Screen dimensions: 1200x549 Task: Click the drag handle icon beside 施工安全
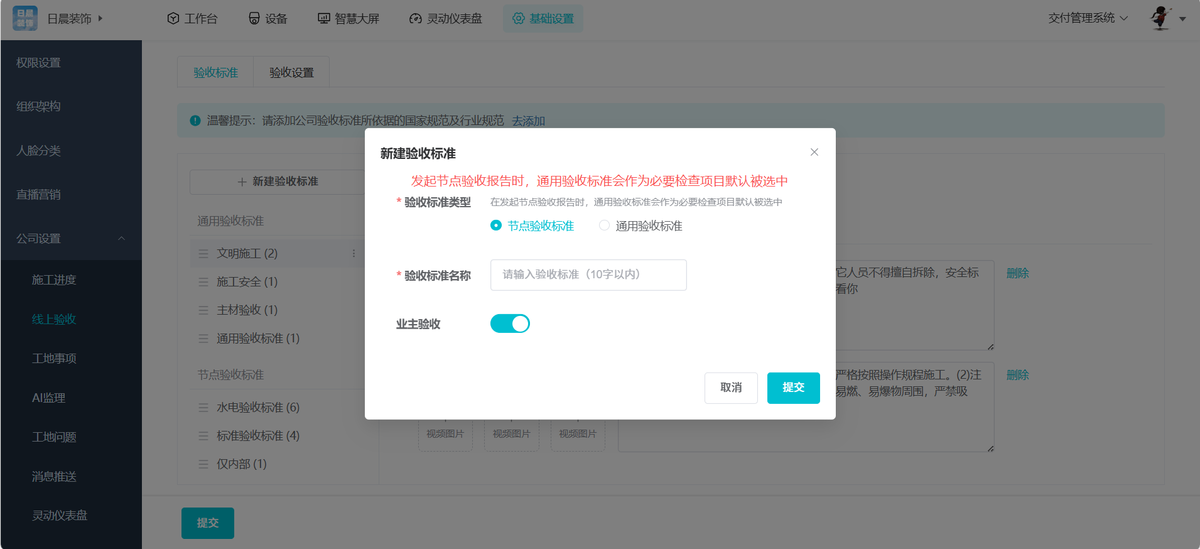pos(203,282)
